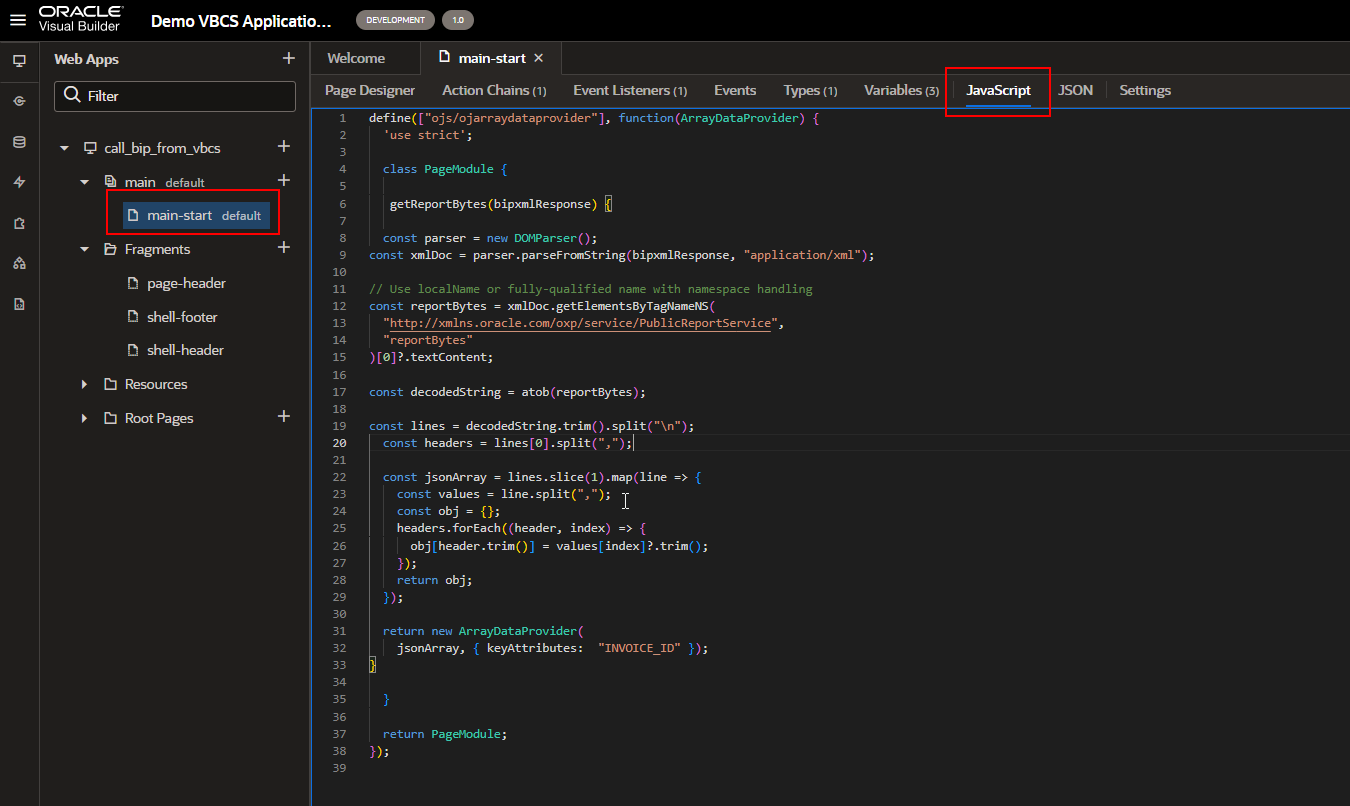The width and height of the screenshot is (1350, 806).
Task: Open the page-header fragment
Action: (186, 283)
